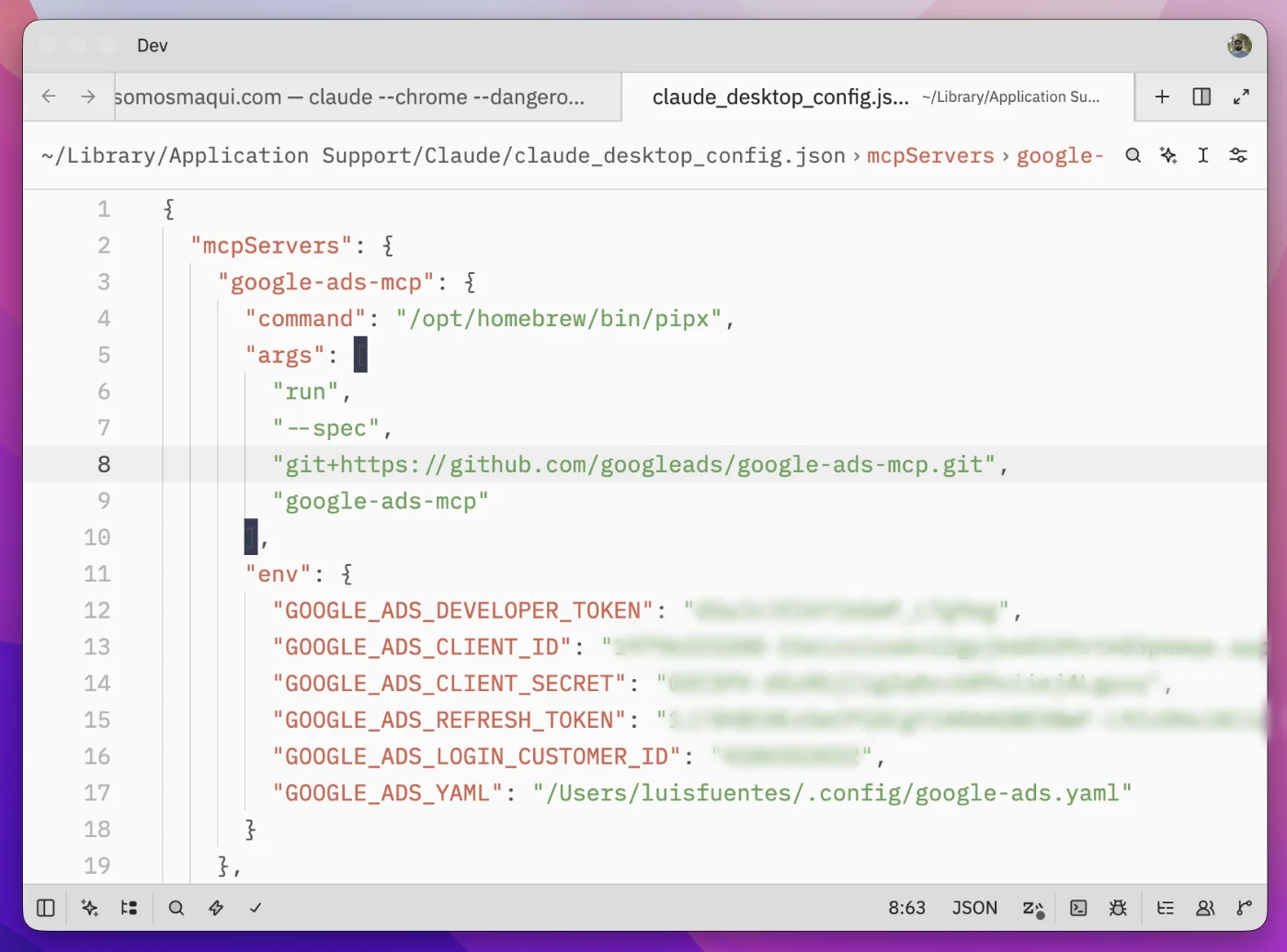Split the editor pane
Image resolution: width=1287 pixels, height=952 pixels.
point(1202,96)
